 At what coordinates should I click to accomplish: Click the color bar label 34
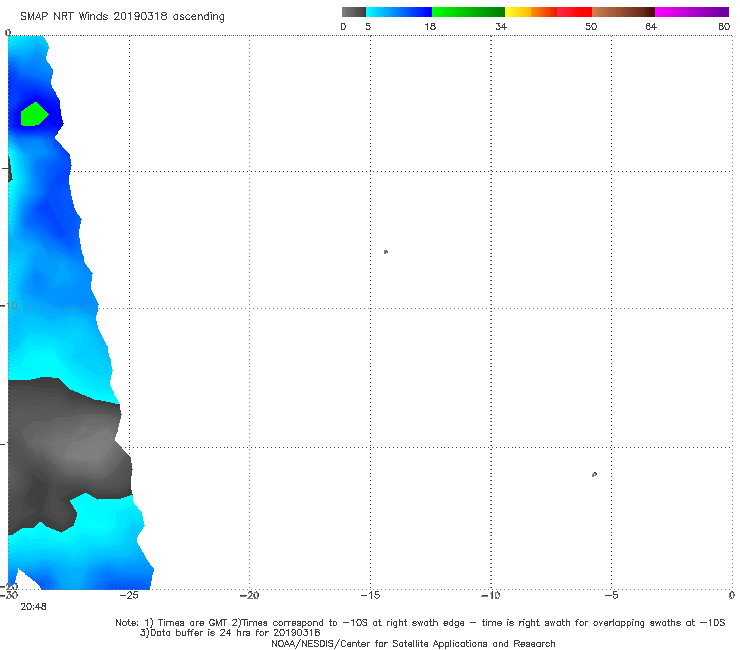click(x=501, y=26)
